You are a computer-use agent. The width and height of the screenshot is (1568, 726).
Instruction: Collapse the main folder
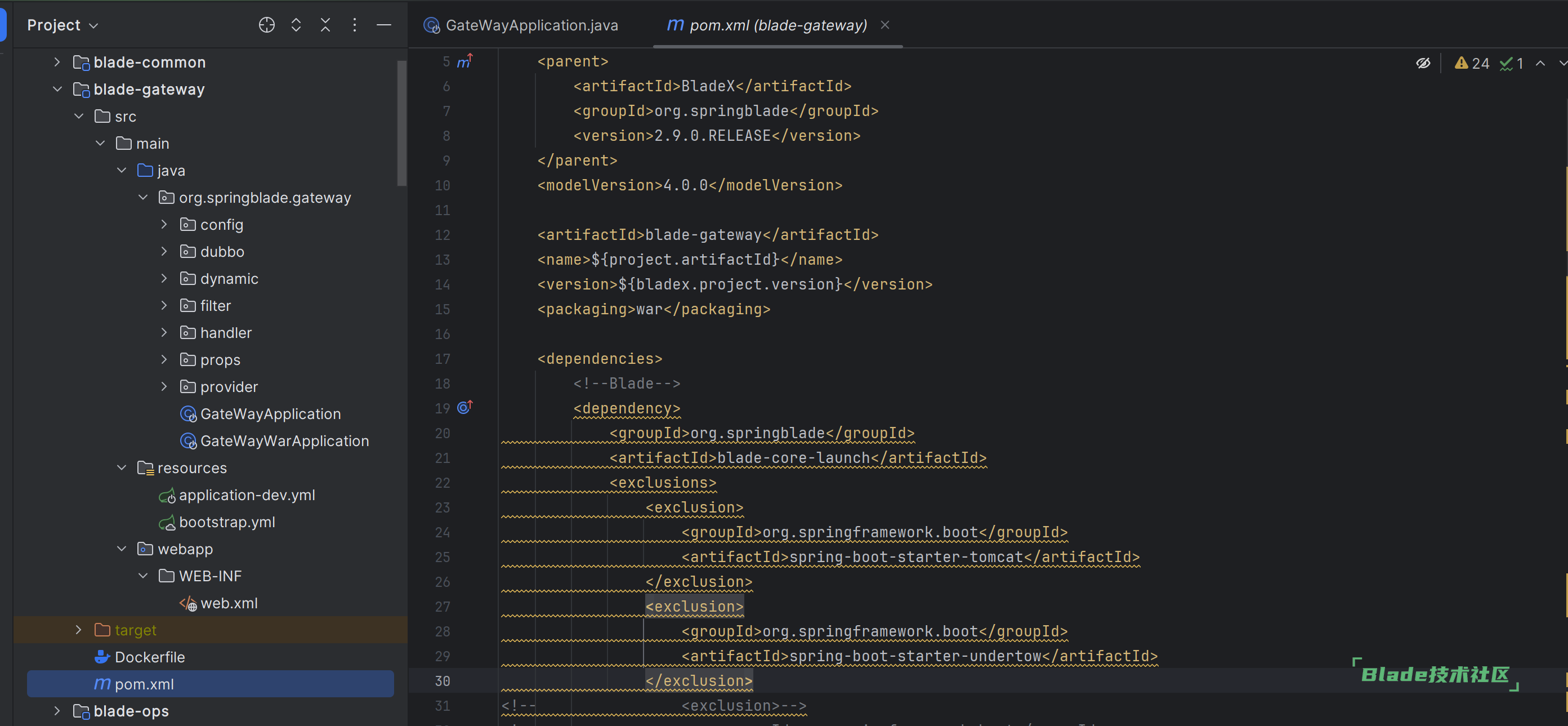(x=100, y=143)
